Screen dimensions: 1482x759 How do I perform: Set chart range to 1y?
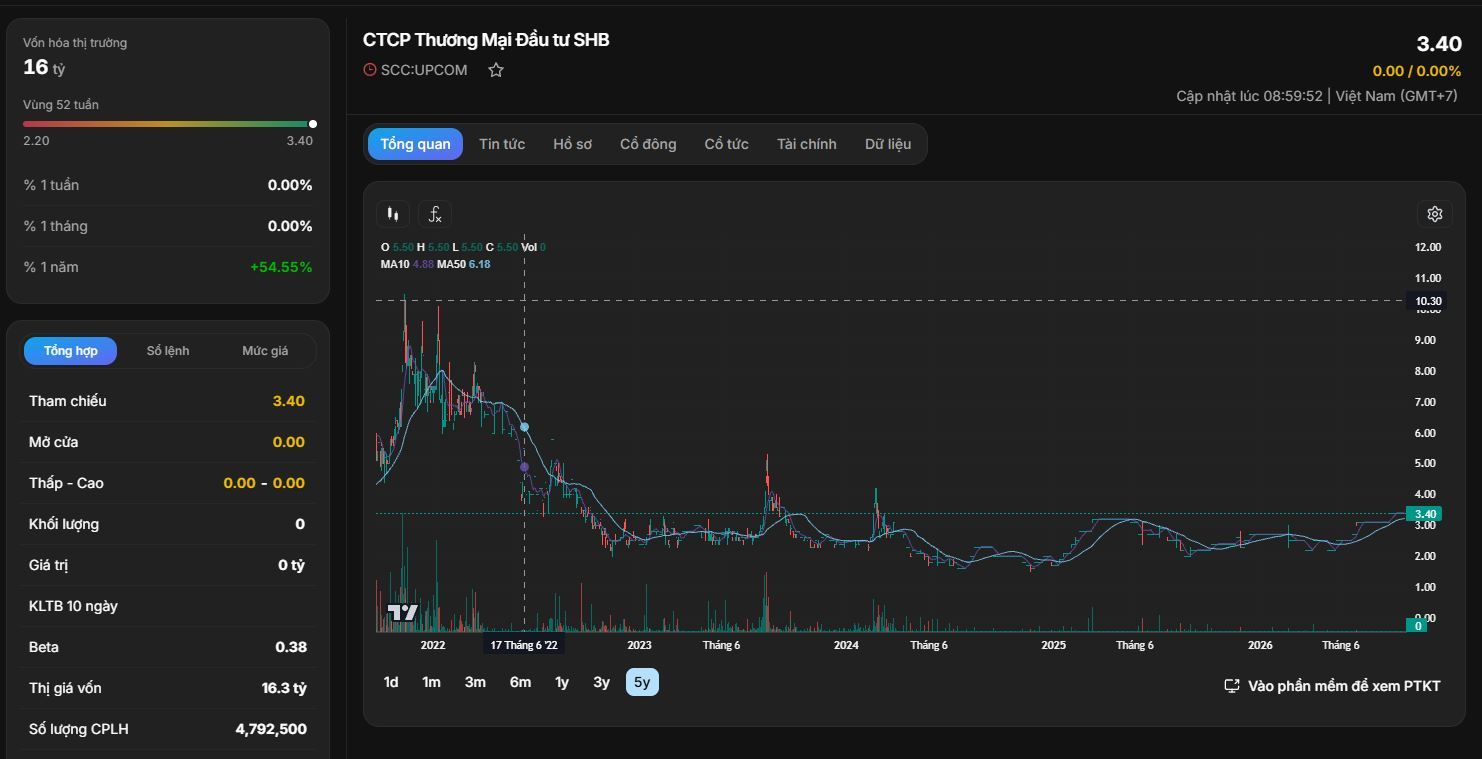tap(562, 682)
